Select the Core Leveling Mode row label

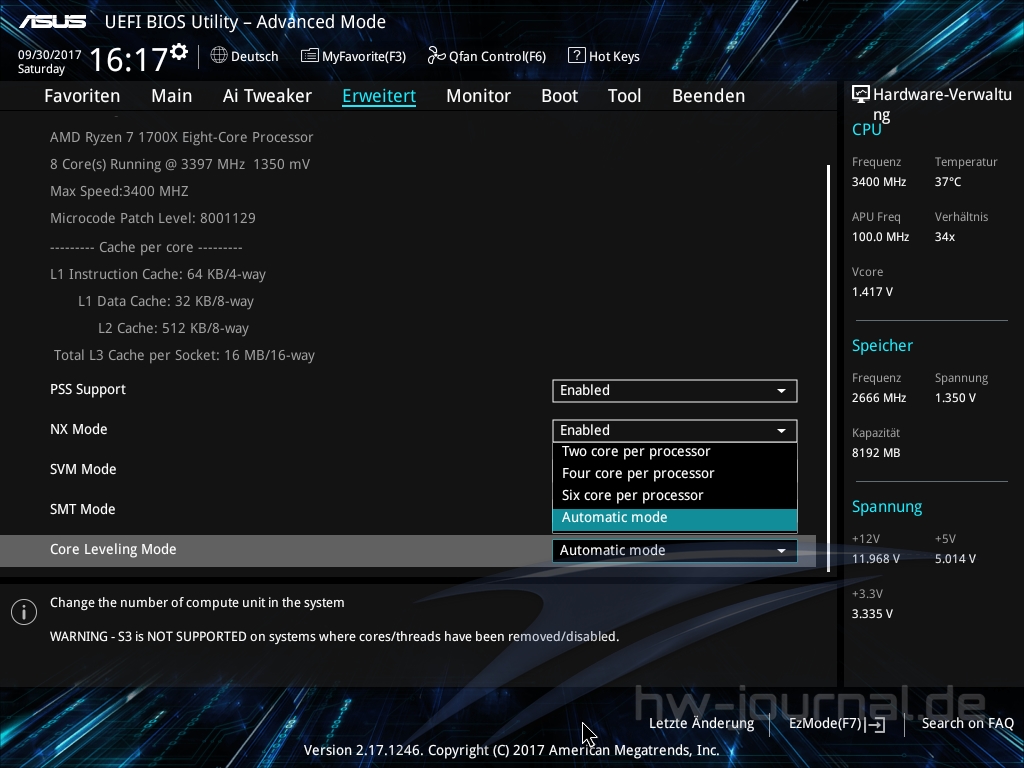pos(113,550)
